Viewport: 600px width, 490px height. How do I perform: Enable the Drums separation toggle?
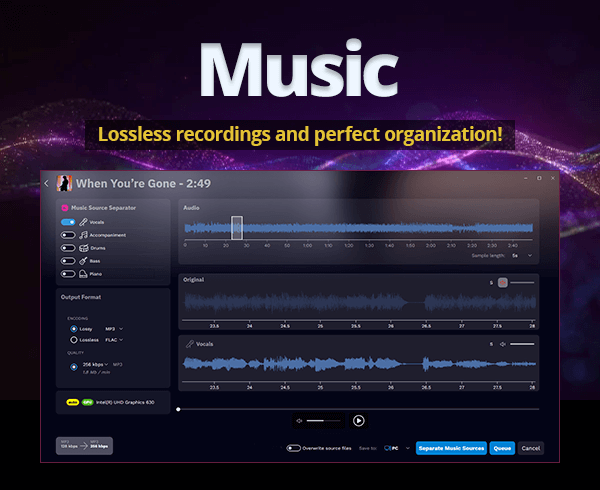pos(68,247)
